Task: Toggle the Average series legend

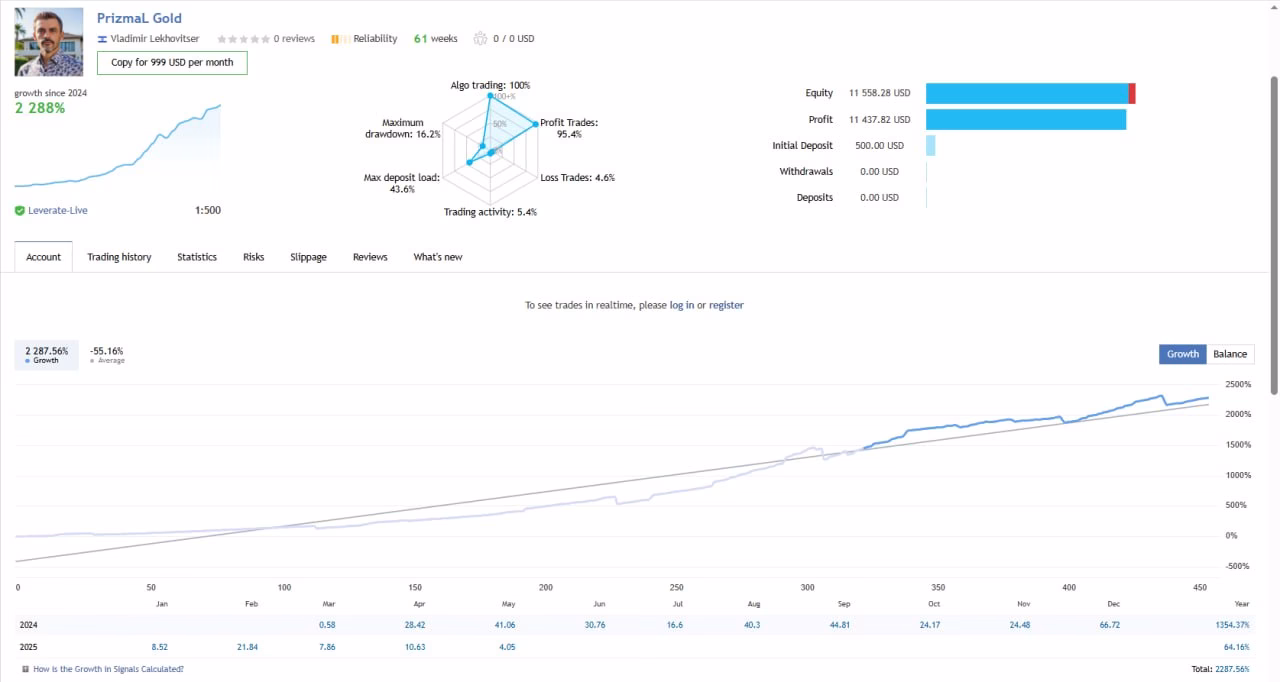Action: click(106, 355)
